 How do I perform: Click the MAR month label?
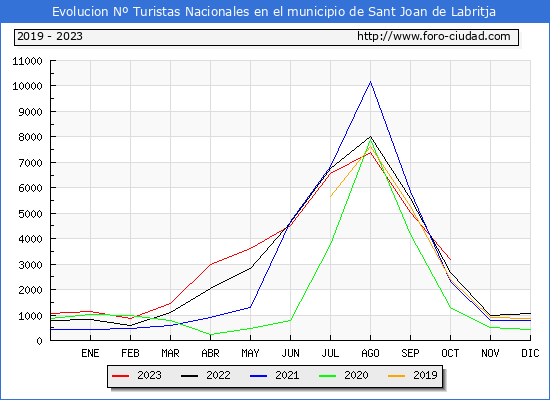click(x=170, y=353)
